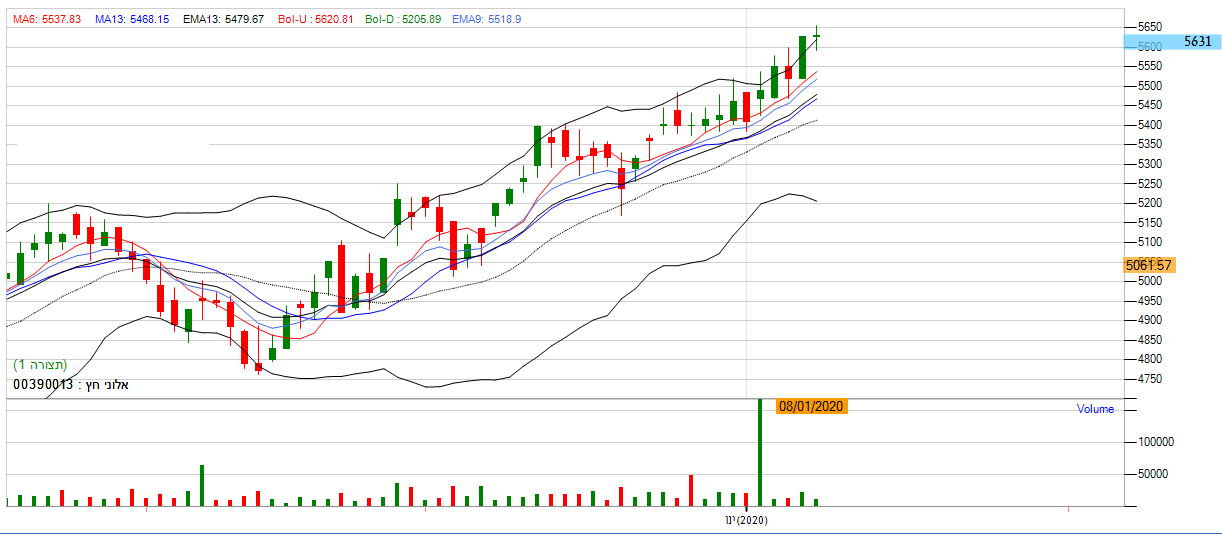Click the green configuration text תצורה 1

(x=40, y=365)
